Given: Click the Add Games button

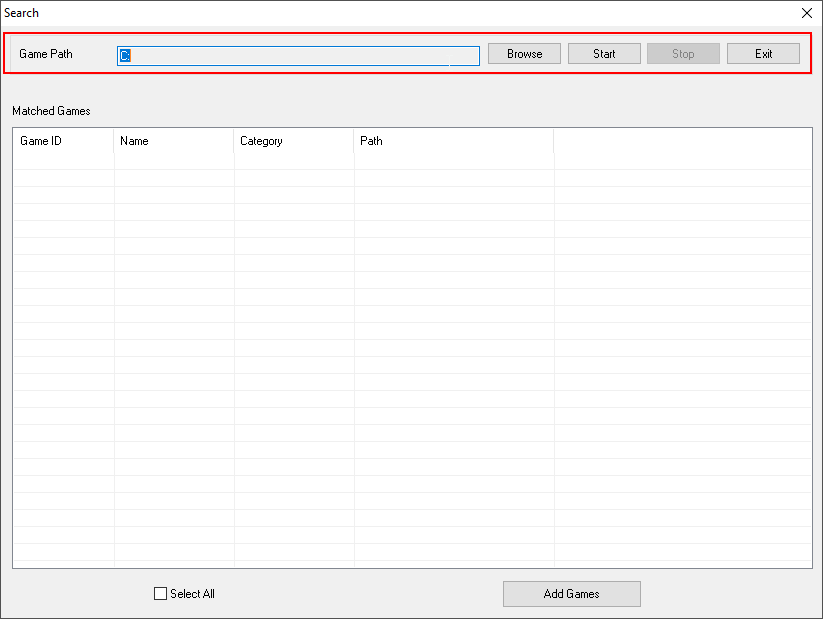Looking at the screenshot, I should pos(571,593).
